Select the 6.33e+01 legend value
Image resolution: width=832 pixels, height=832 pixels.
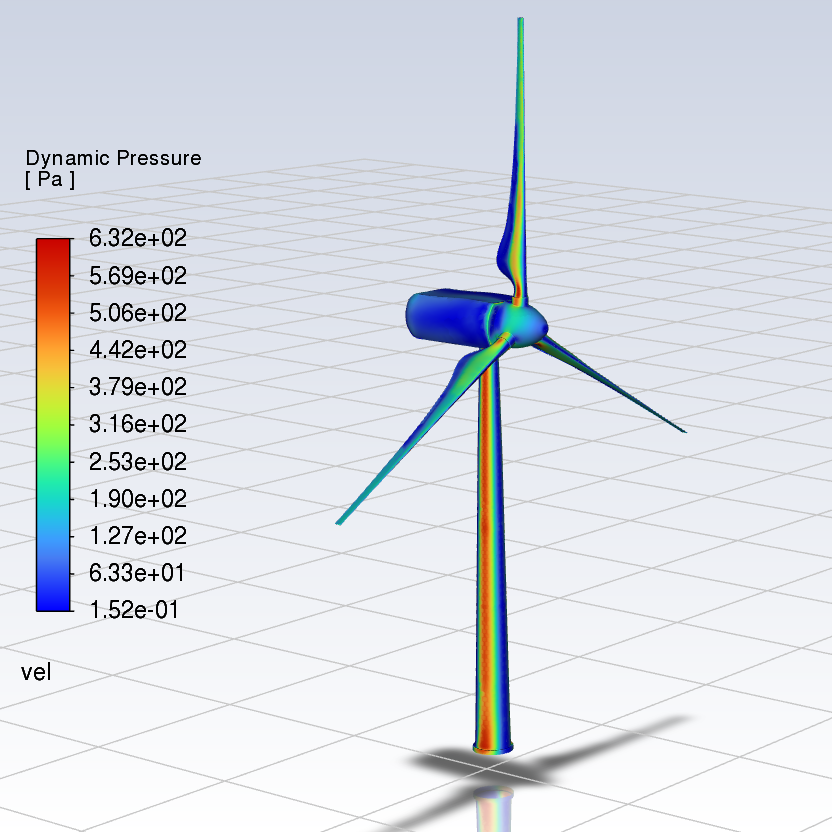(x=137, y=573)
